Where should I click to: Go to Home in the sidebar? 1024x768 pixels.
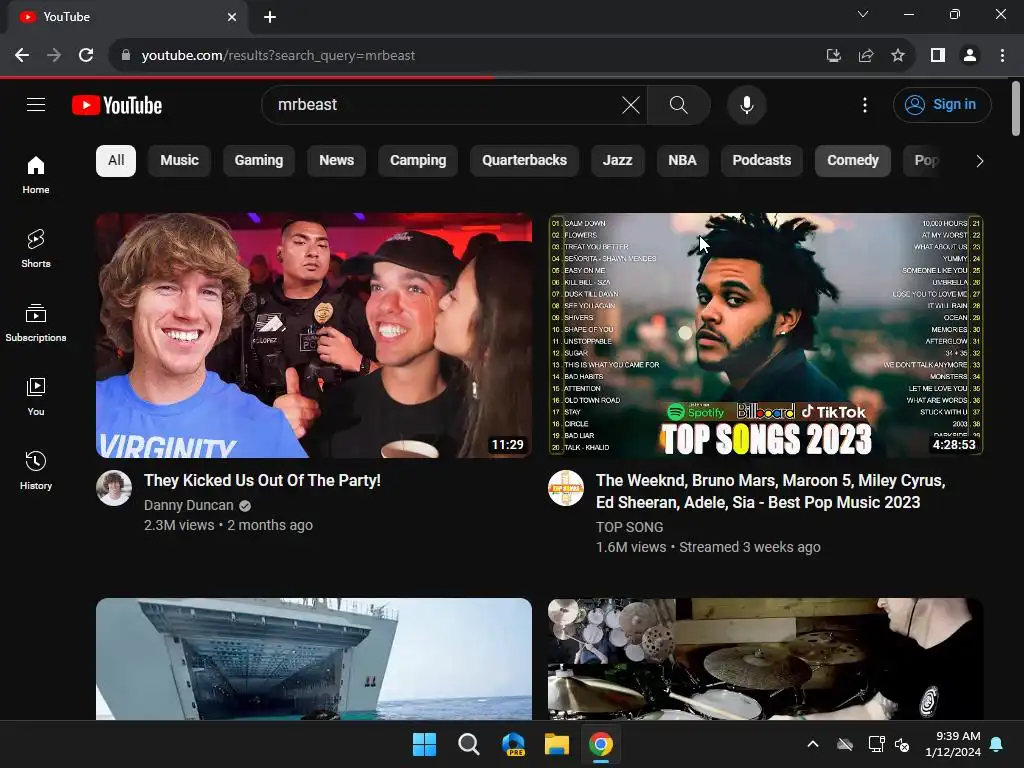(x=36, y=174)
